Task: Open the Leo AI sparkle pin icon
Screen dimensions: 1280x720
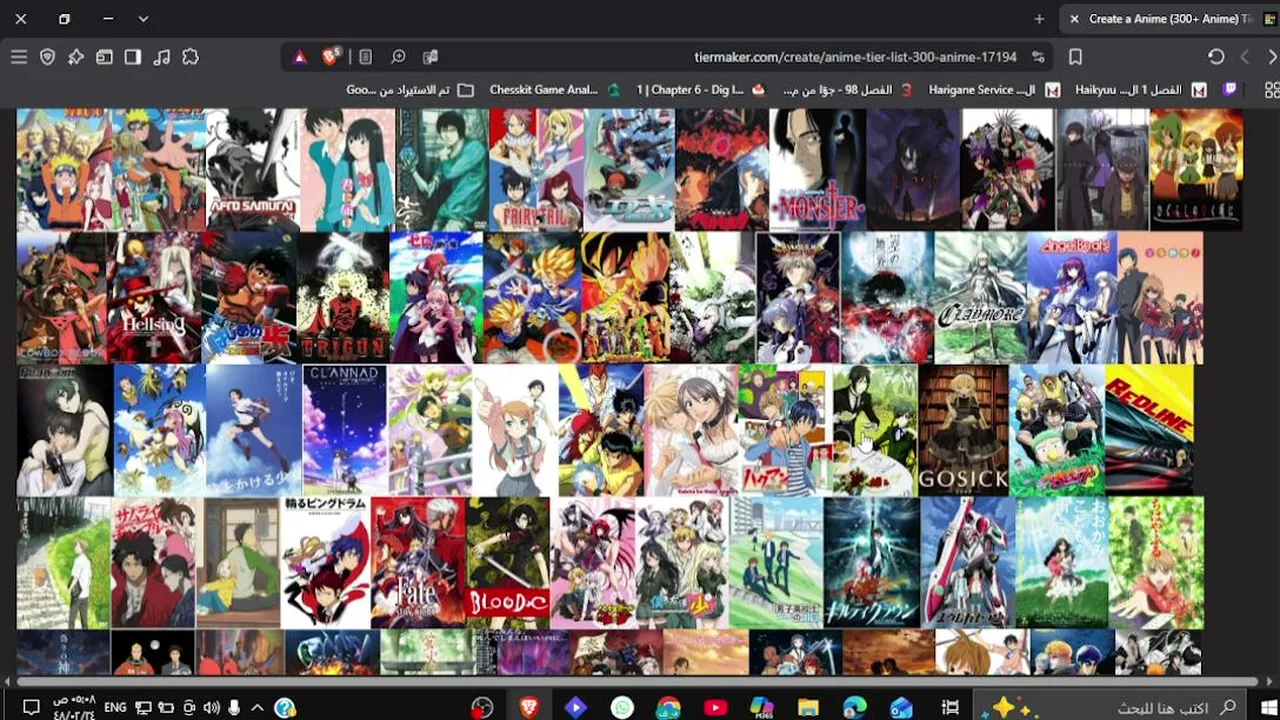Action: pos(76,57)
